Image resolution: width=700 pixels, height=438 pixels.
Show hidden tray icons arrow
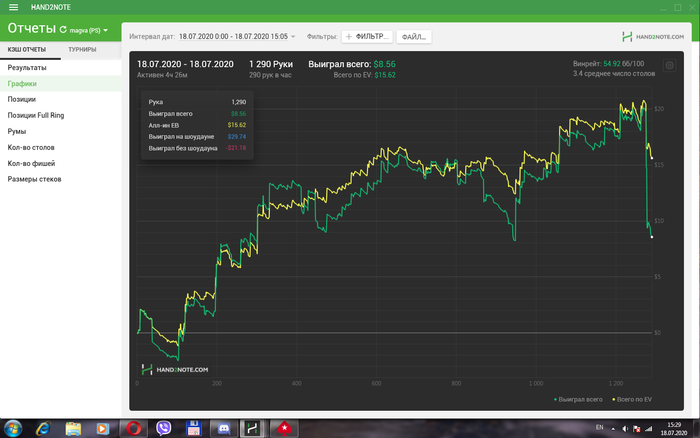613,429
